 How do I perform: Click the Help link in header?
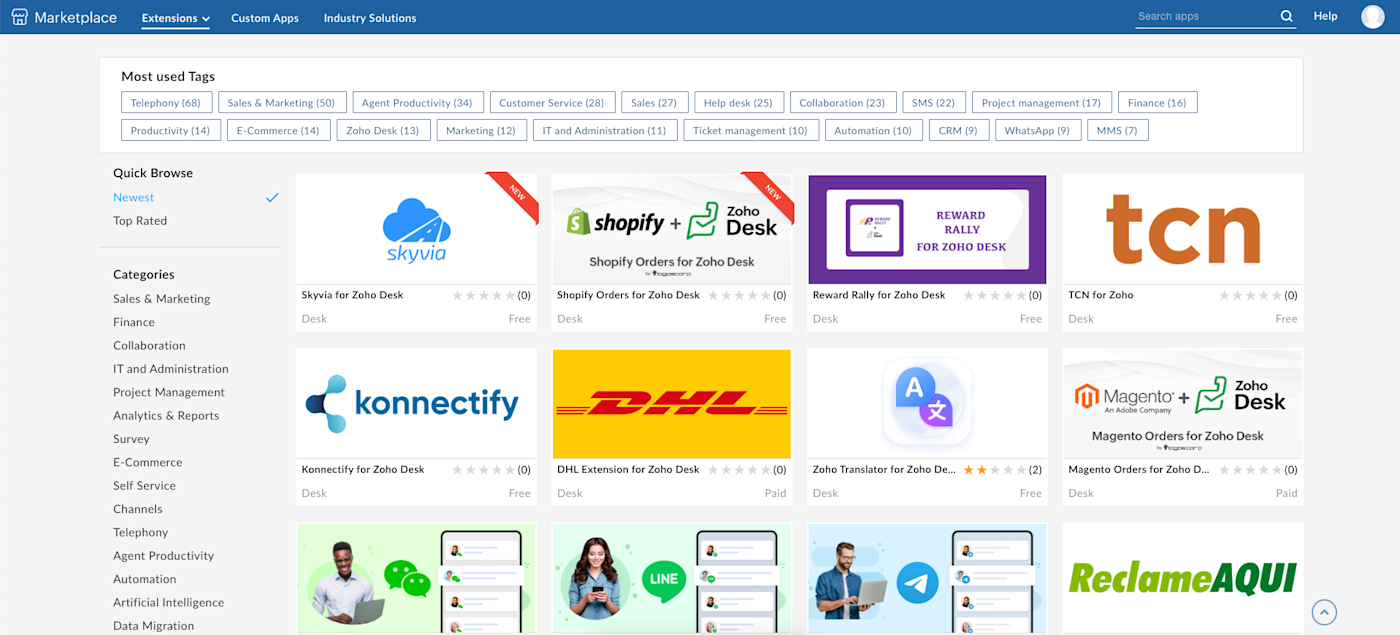click(1325, 16)
